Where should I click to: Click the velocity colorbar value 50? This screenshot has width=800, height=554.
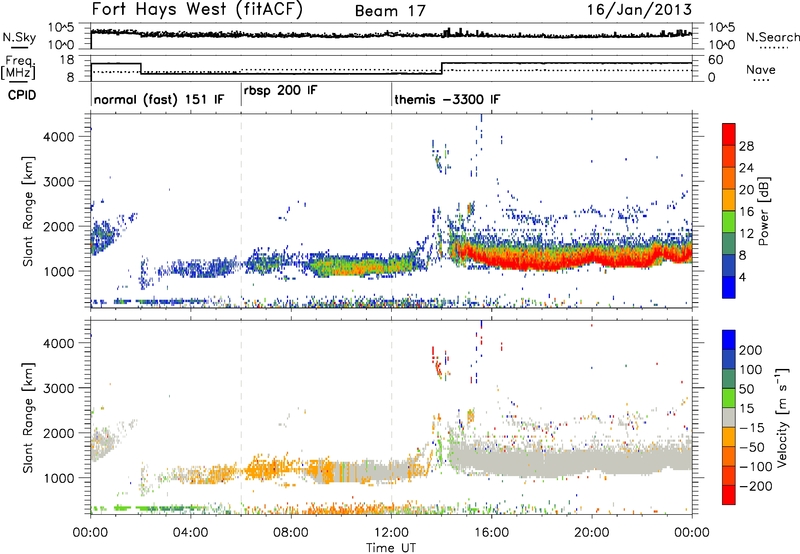click(x=746, y=389)
